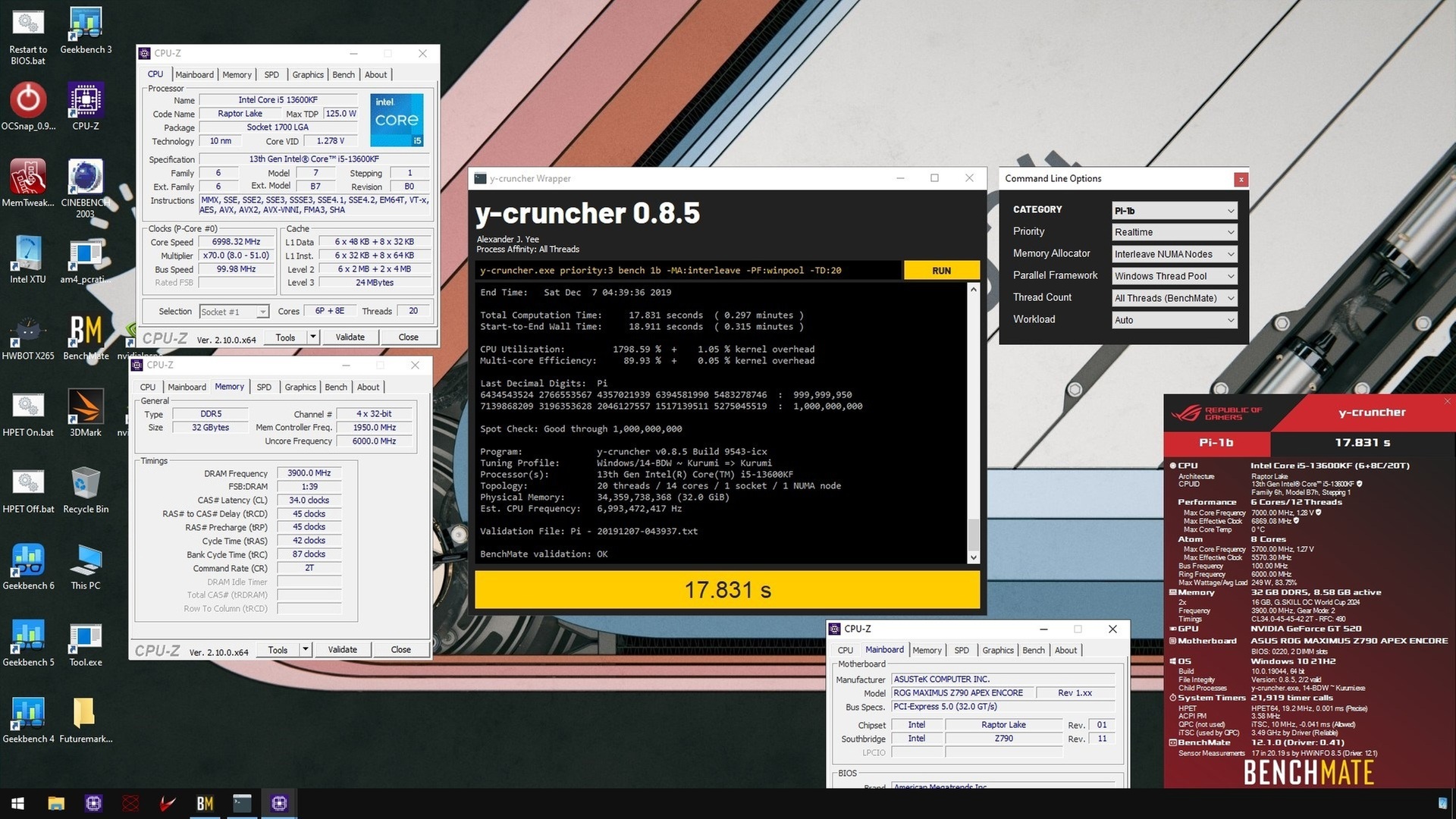Open the Recycle Bin
The height and width of the screenshot is (819, 1456).
[x=86, y=489]
